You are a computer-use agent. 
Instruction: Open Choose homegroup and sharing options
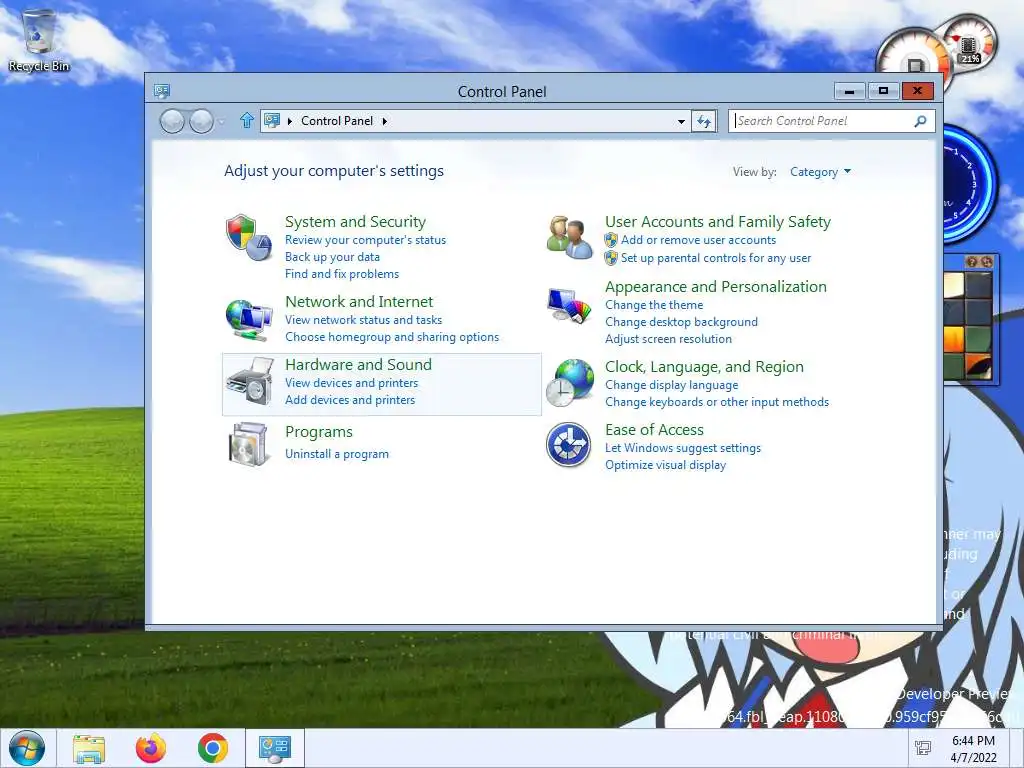tap(392, 336)
